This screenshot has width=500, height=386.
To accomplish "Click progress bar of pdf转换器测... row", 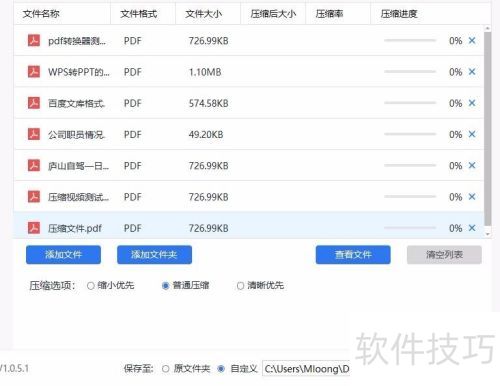I will coord(410,40).
